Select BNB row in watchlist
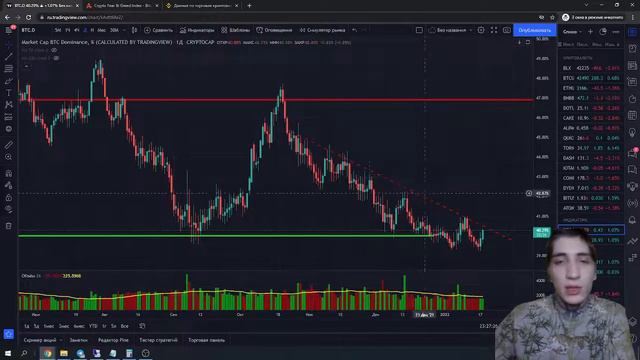The height and width of the screenshot is (360, 640). 591,98
